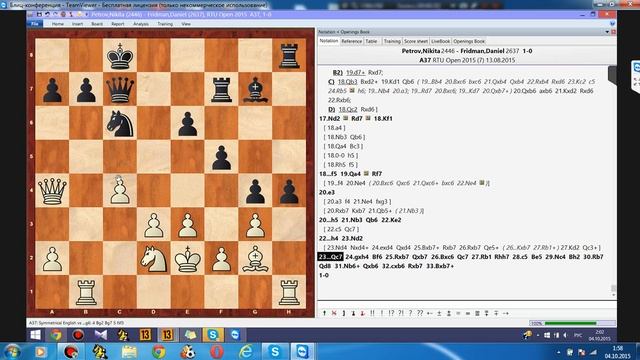This screenshot has width=640, height=360.
Task: Jump to move 17.Nd2 in notation
Action: click(x=330, y=118)
